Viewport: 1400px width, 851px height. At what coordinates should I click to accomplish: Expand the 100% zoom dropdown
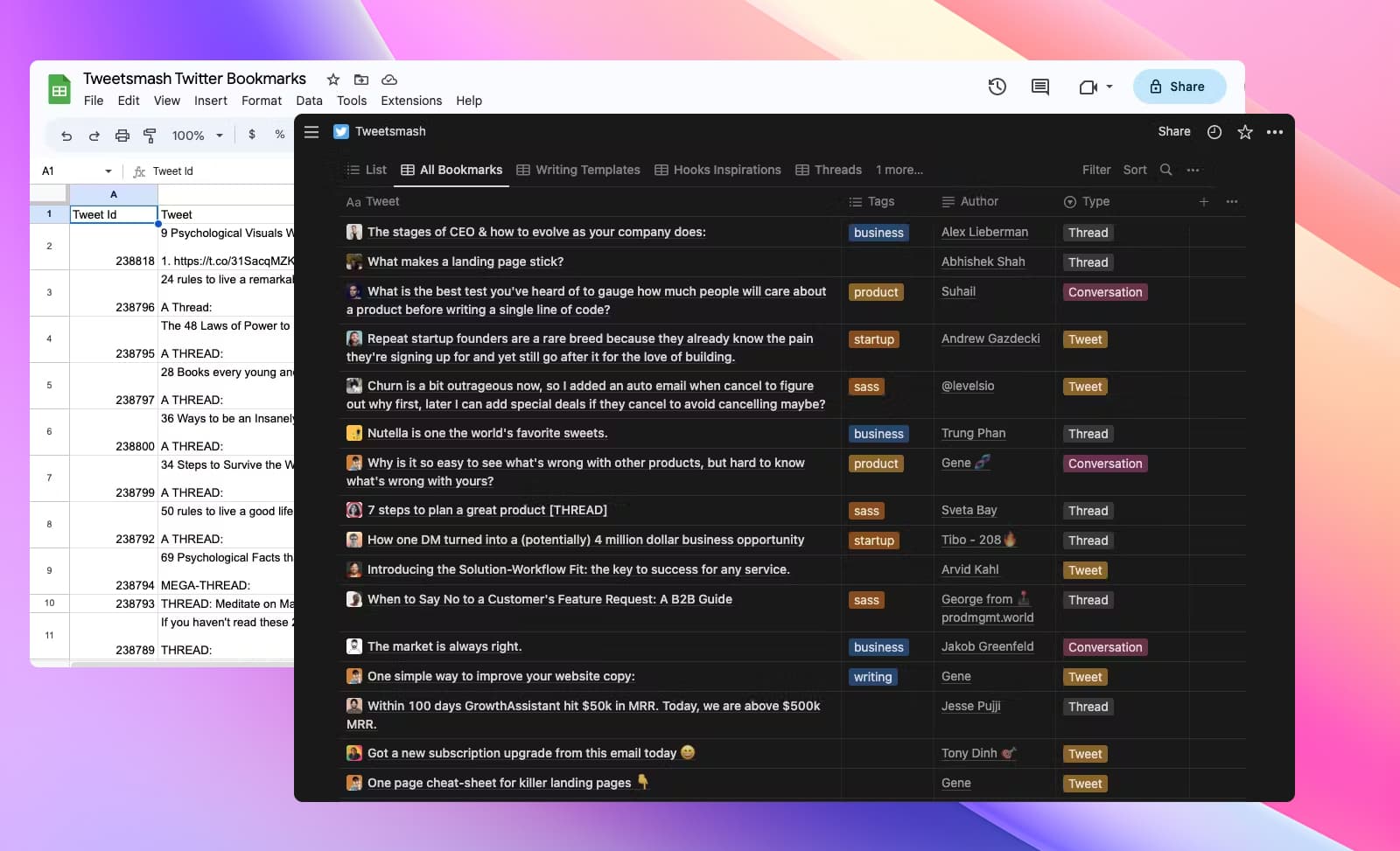click(219, 136)
